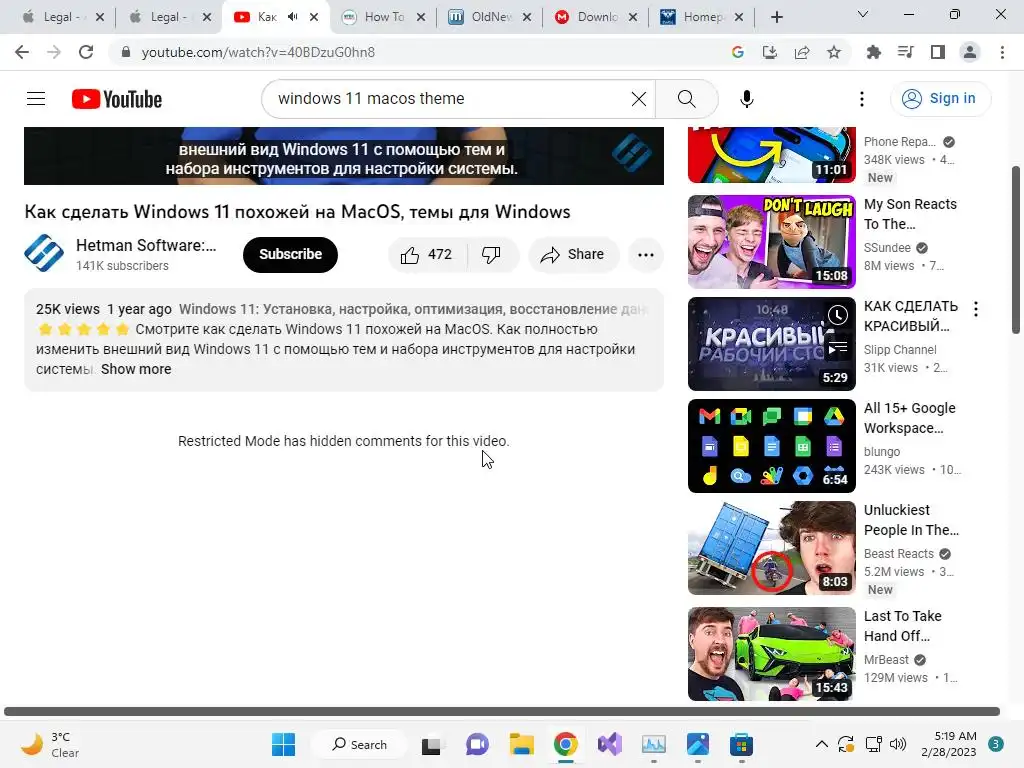Open the Chat app from taskbar
The width and height of the screenshot is (1024, 768).
tap(477, 744)
